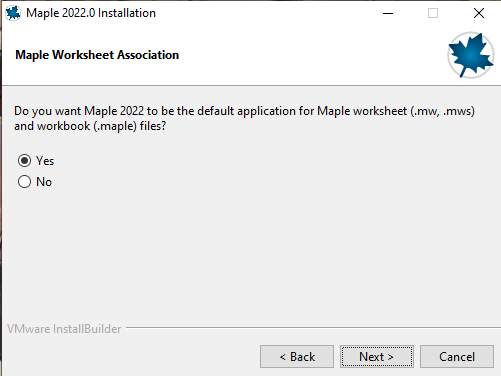Image resolution: width=501 pixels, height=376 pixels.
Task: Click the greyed-out maximize window icon
Action: [x=433, y=13]
